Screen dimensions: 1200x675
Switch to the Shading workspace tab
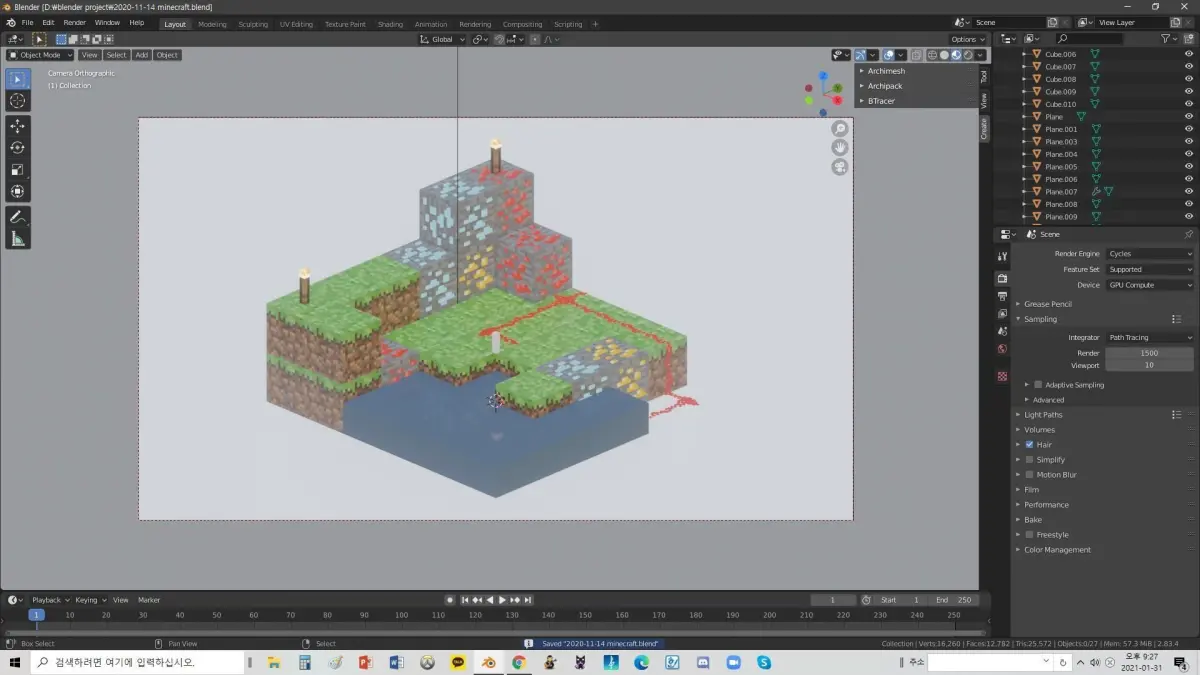click(390, 24)
